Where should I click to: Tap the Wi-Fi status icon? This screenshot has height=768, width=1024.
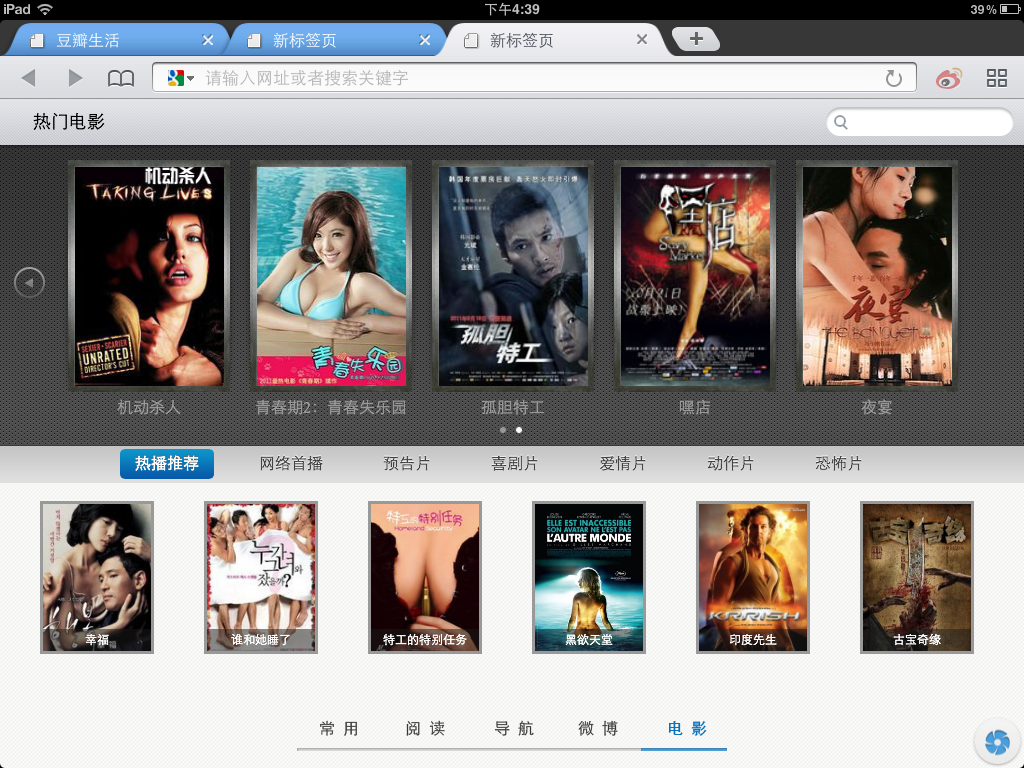45,9
